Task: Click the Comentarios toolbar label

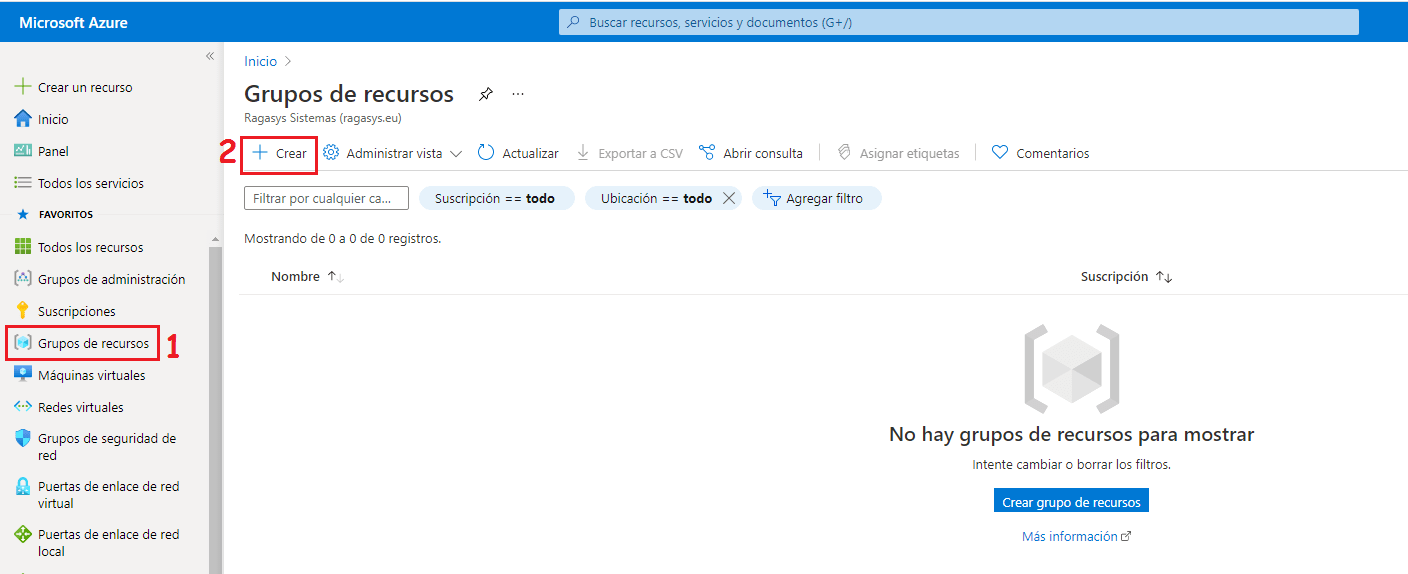Action: click(x=1053, y=153)
